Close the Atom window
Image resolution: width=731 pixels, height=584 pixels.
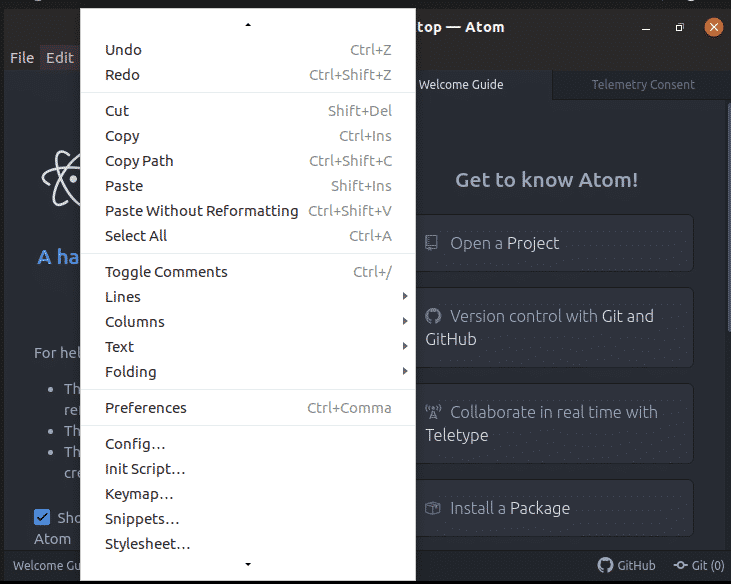click(713, 27)
